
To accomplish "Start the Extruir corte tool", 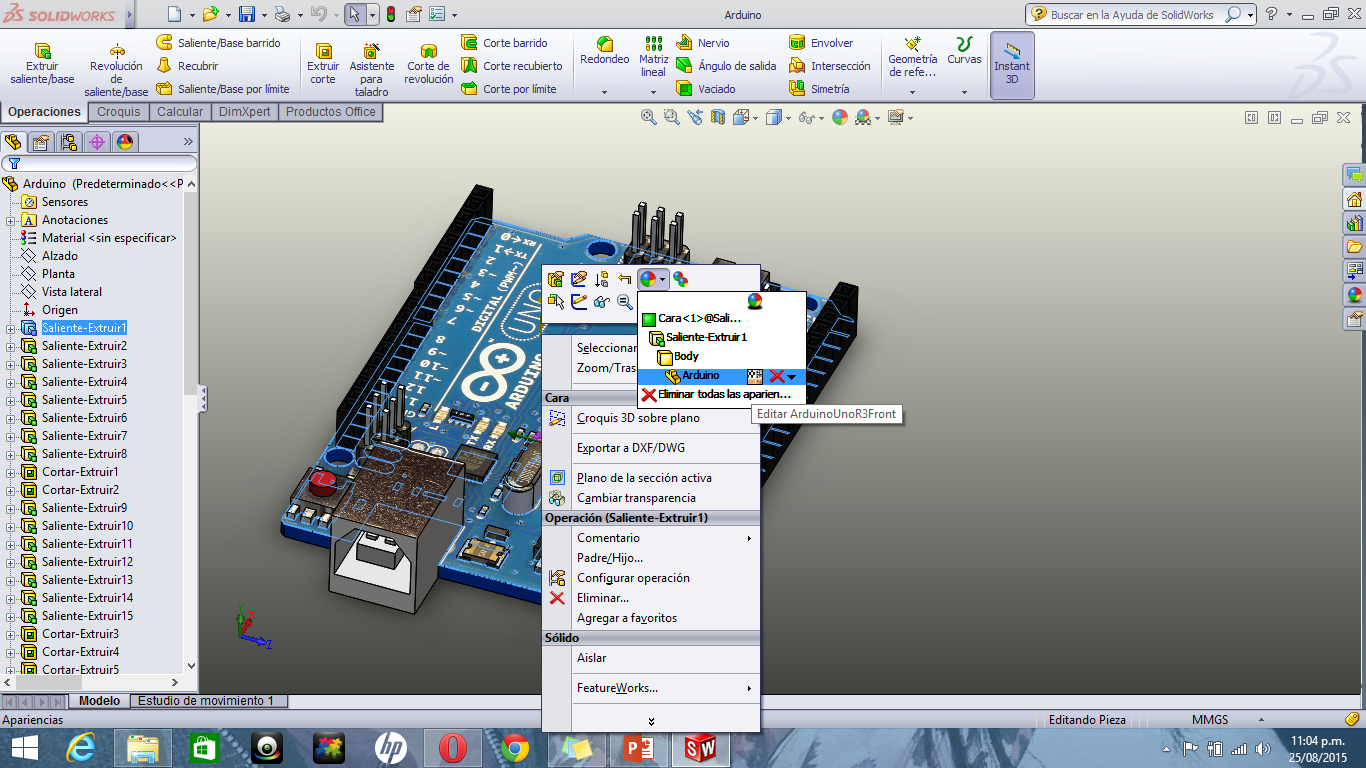I will coord(323,64).
